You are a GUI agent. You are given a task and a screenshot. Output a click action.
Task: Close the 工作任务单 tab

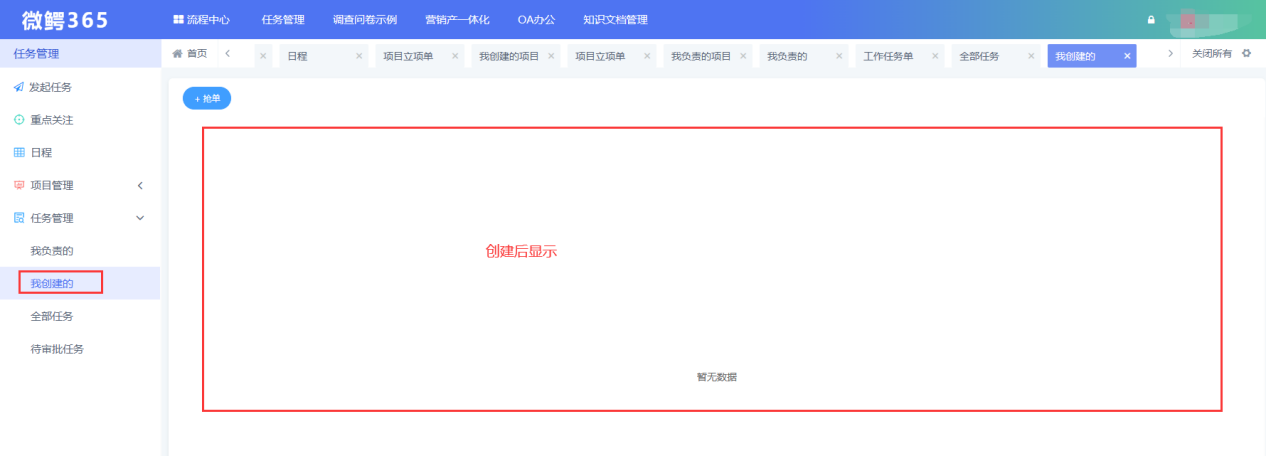click(x=935, y=56)
